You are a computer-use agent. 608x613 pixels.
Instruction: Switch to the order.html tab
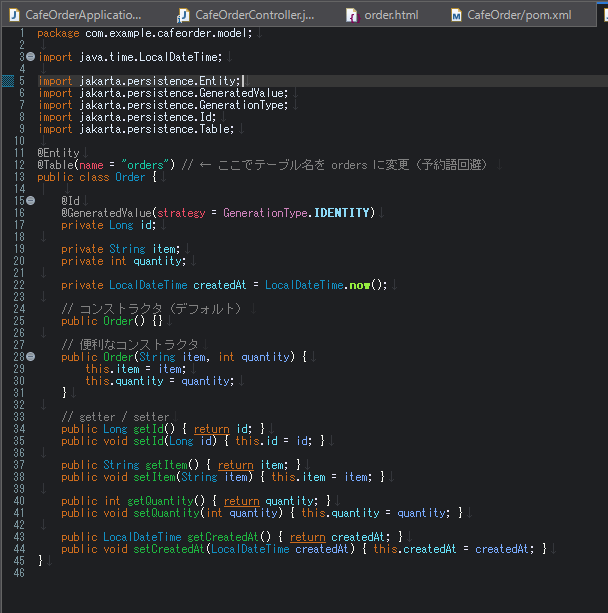click(x=389, y=15)
